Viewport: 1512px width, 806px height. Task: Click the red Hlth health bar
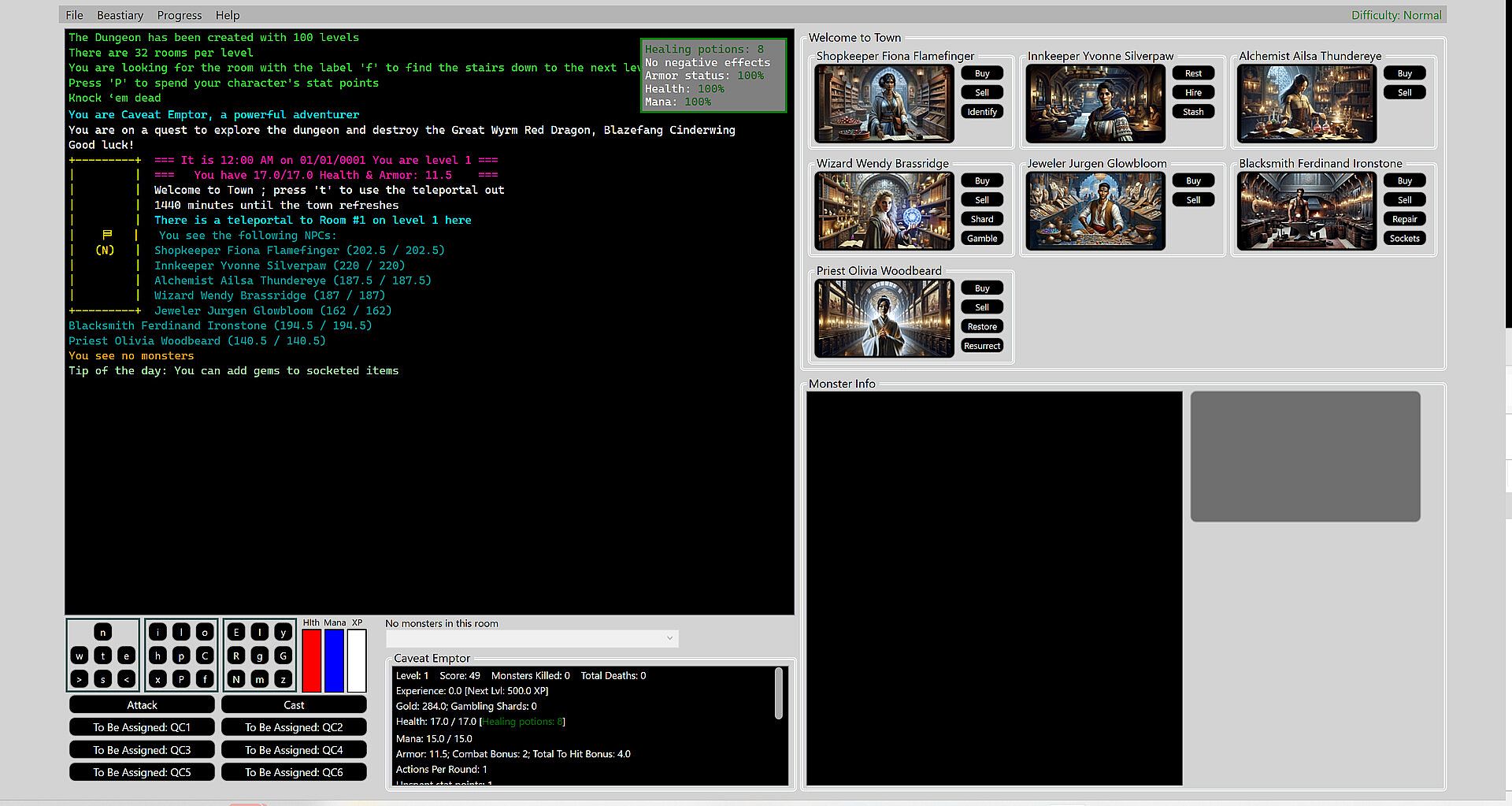311,660
